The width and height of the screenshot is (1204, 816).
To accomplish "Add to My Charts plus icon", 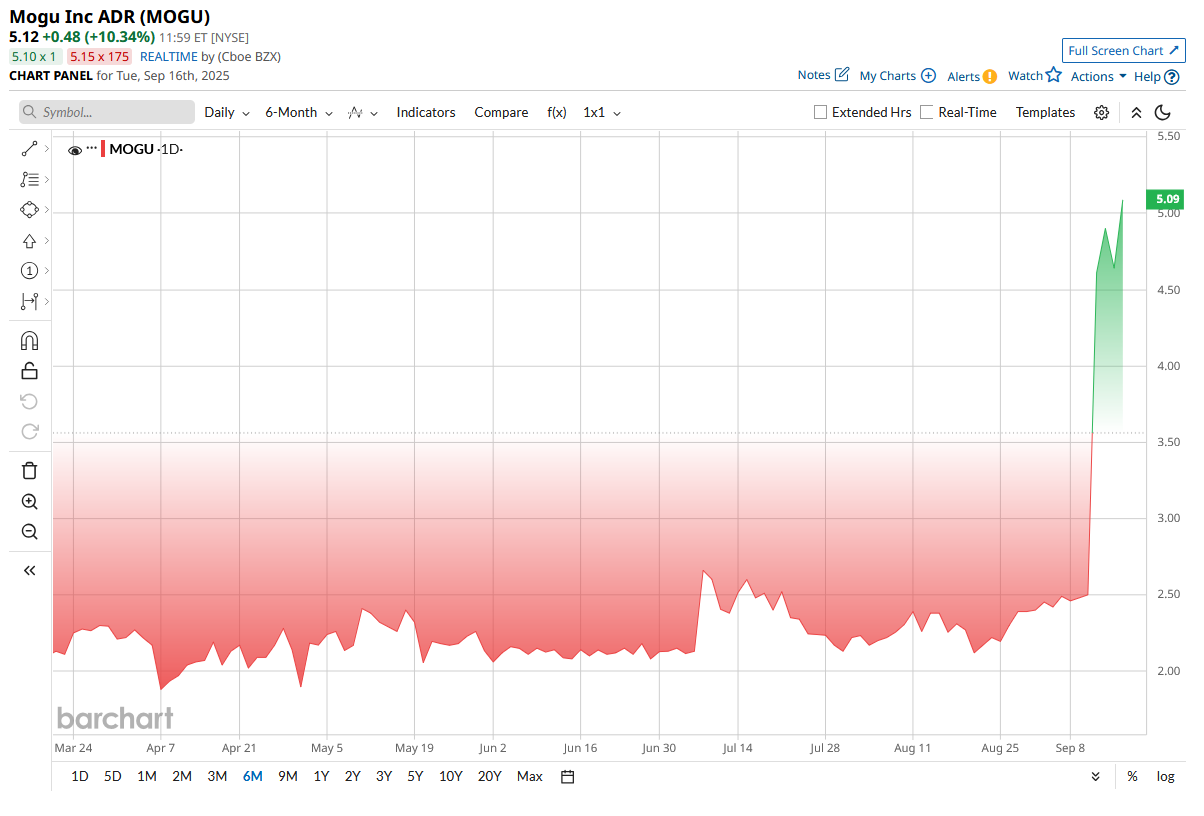I will tap(928, 76).
